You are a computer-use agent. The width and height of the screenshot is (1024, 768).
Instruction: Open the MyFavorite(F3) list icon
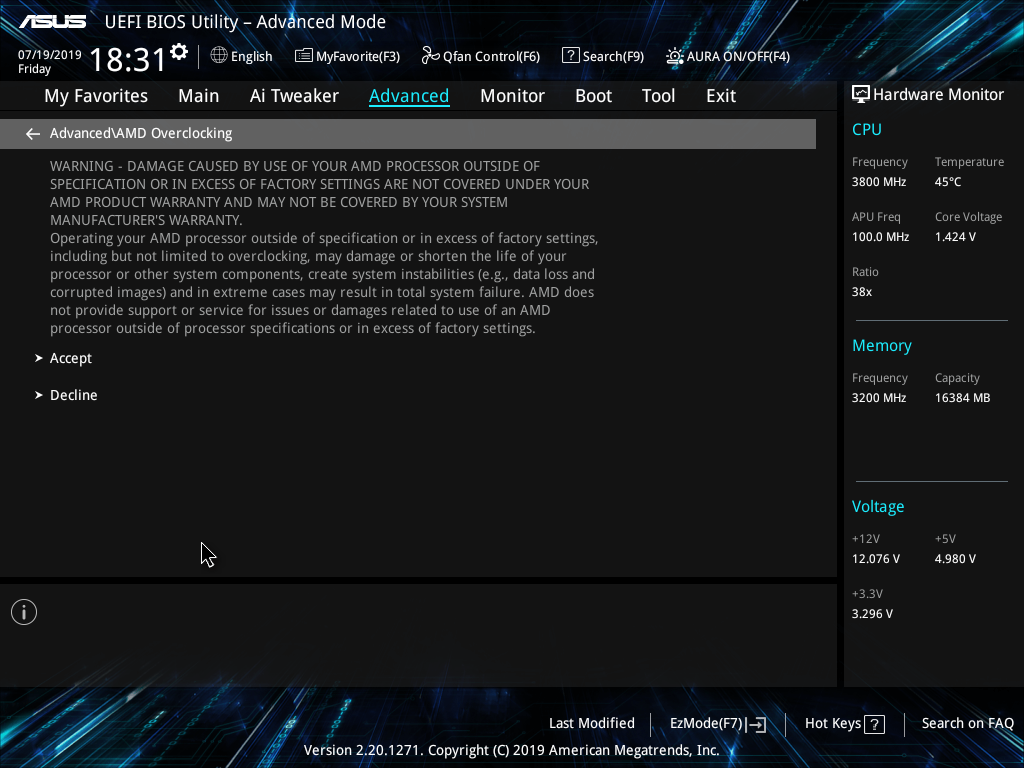click(x=304, y=56)
